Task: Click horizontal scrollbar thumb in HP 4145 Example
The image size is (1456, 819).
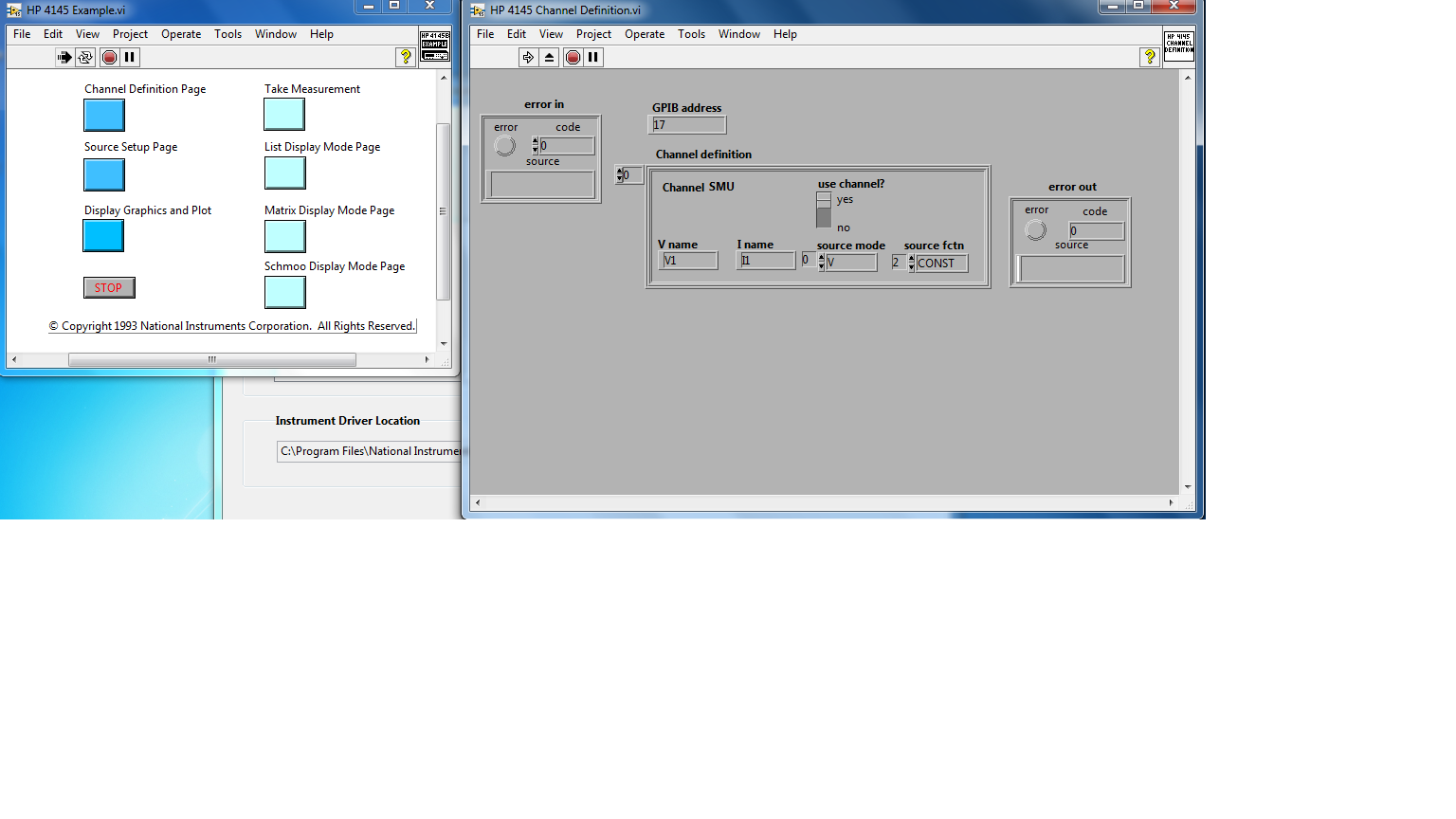Action: click(x=212, y=360)
